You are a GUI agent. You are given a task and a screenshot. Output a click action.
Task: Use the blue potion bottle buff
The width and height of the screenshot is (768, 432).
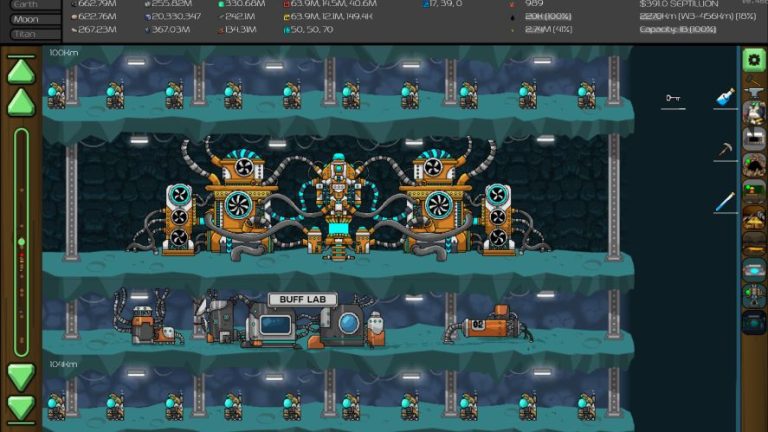click(x=725, y=96)
